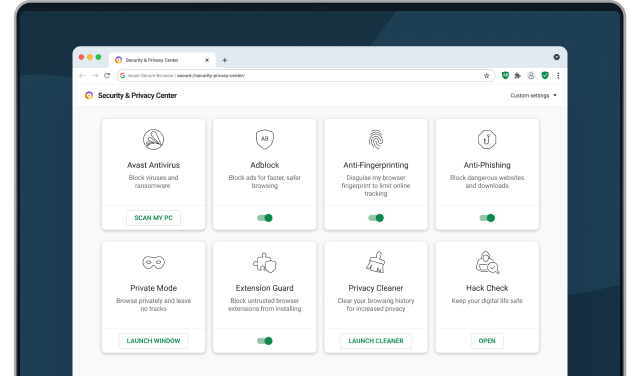Click the Avast Antivirus icon

153,139
